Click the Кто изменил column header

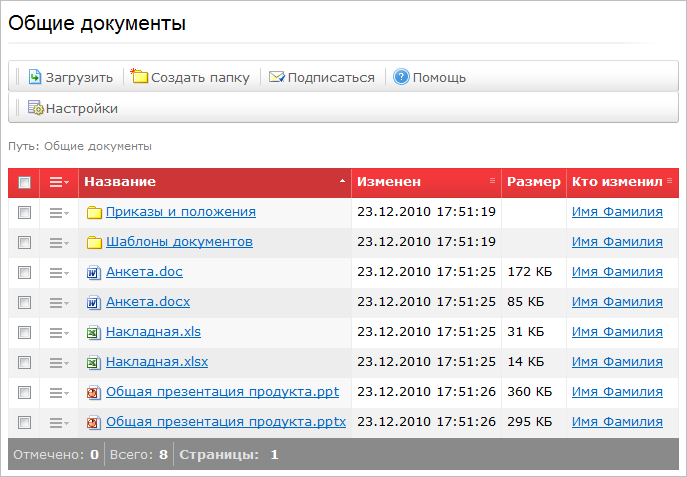point(617,182)
